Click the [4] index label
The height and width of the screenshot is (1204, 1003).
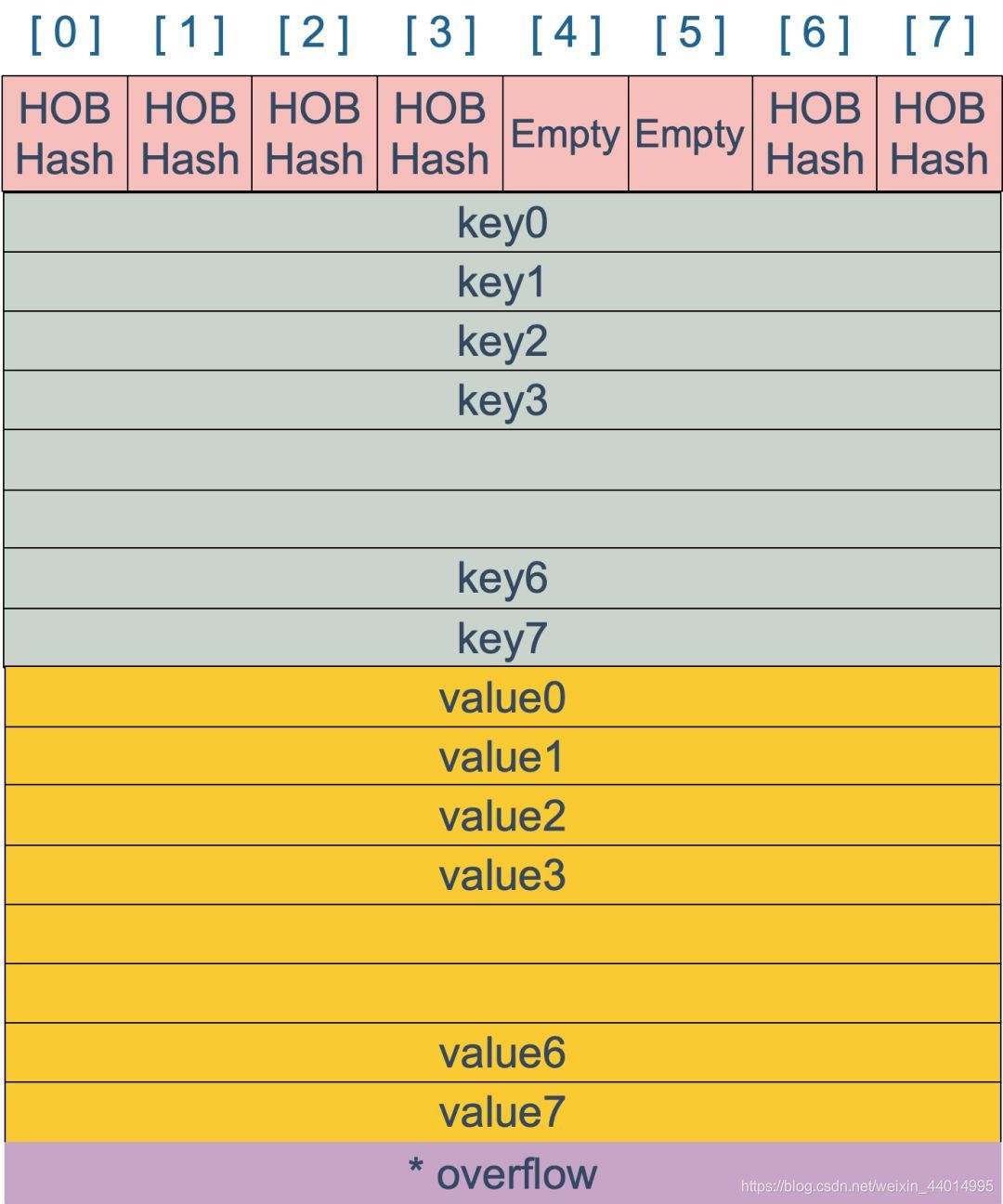point(566,33)
